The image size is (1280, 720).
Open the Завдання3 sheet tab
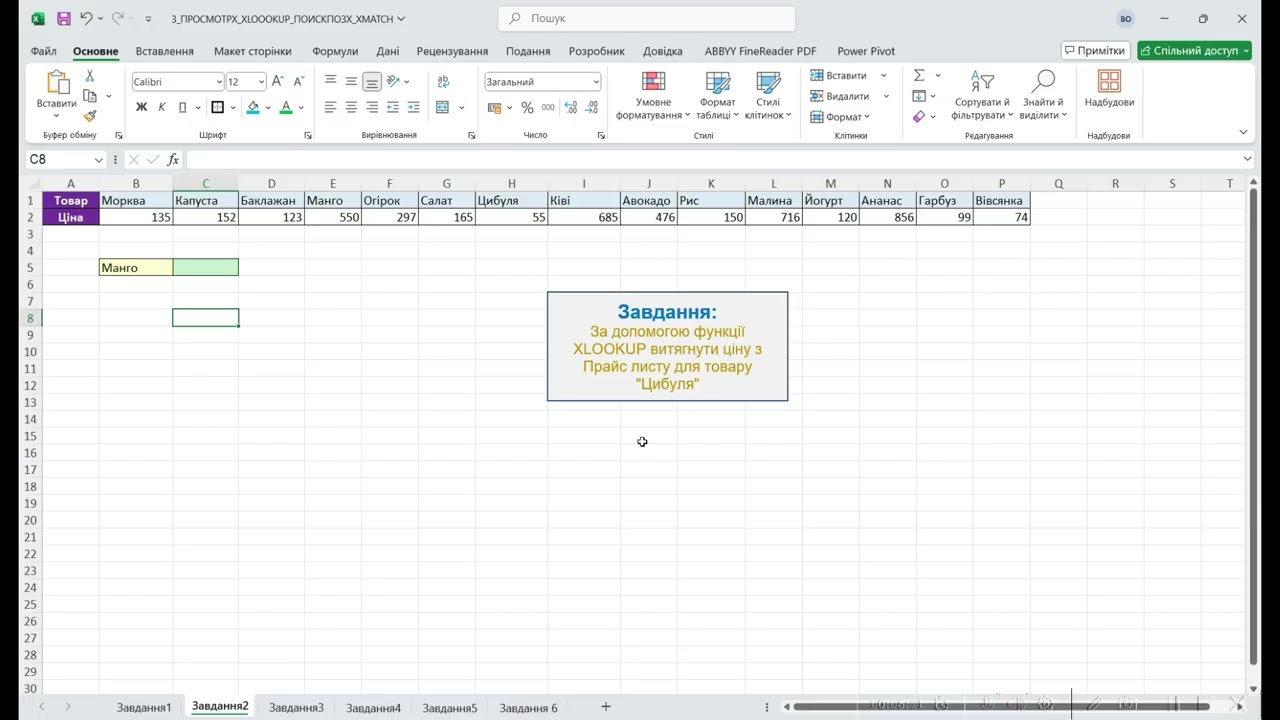click(296, 708)
